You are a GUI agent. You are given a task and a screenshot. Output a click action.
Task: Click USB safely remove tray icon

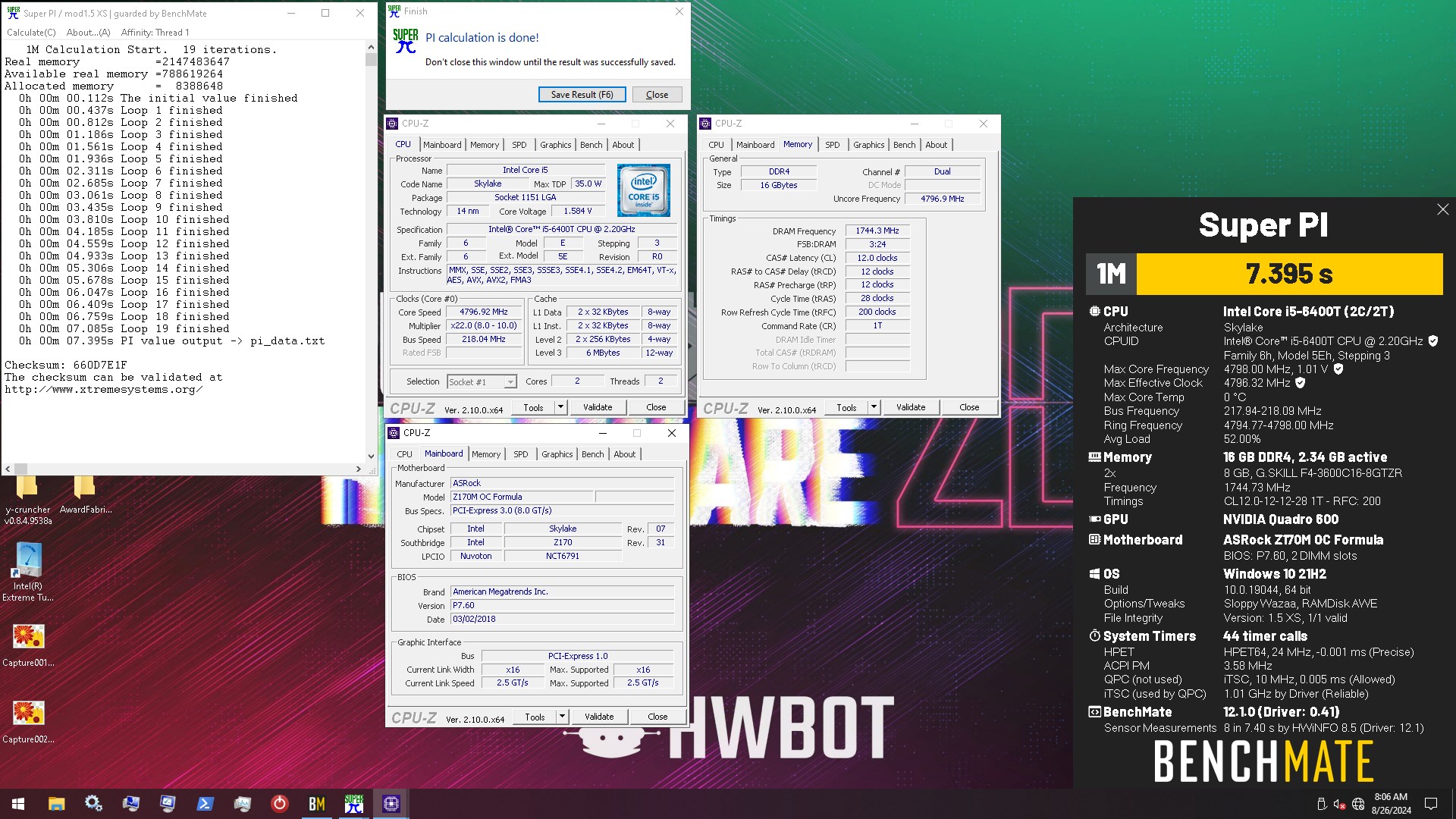tap(1321, 805)
